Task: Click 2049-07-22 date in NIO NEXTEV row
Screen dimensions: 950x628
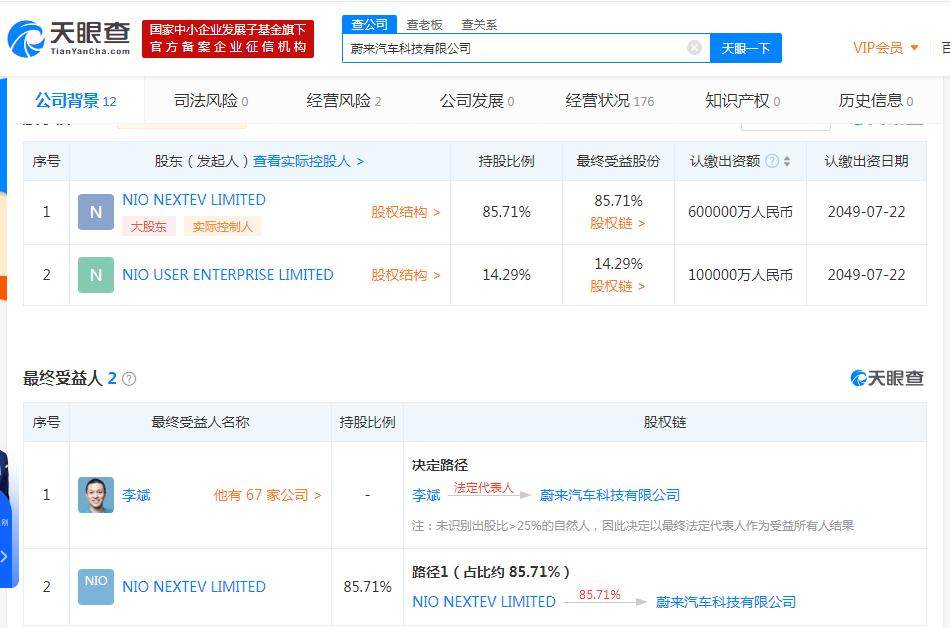Action: click(x=866, y=212)
